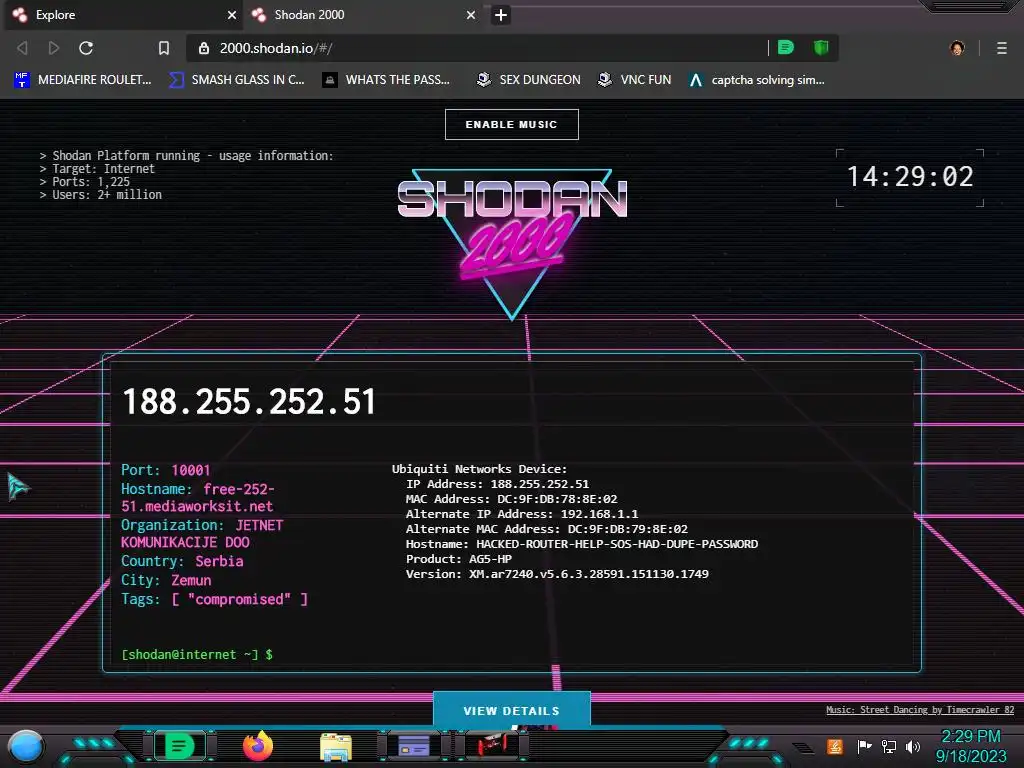The width and height of the screenshot is (1024, 768).
Task: Close the Explore tab
Action: coord(232,15)
